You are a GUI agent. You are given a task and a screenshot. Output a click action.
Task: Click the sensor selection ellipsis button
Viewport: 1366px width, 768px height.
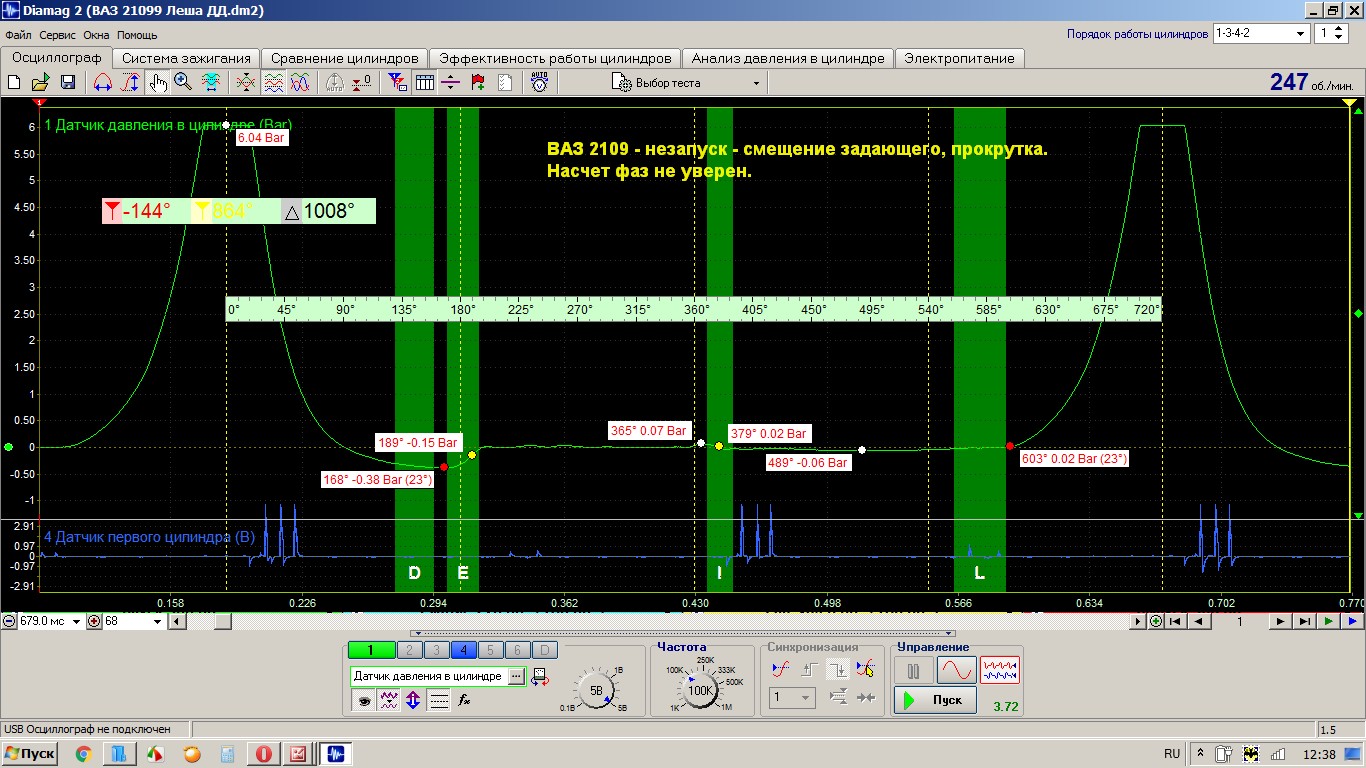tap(516, 677)
